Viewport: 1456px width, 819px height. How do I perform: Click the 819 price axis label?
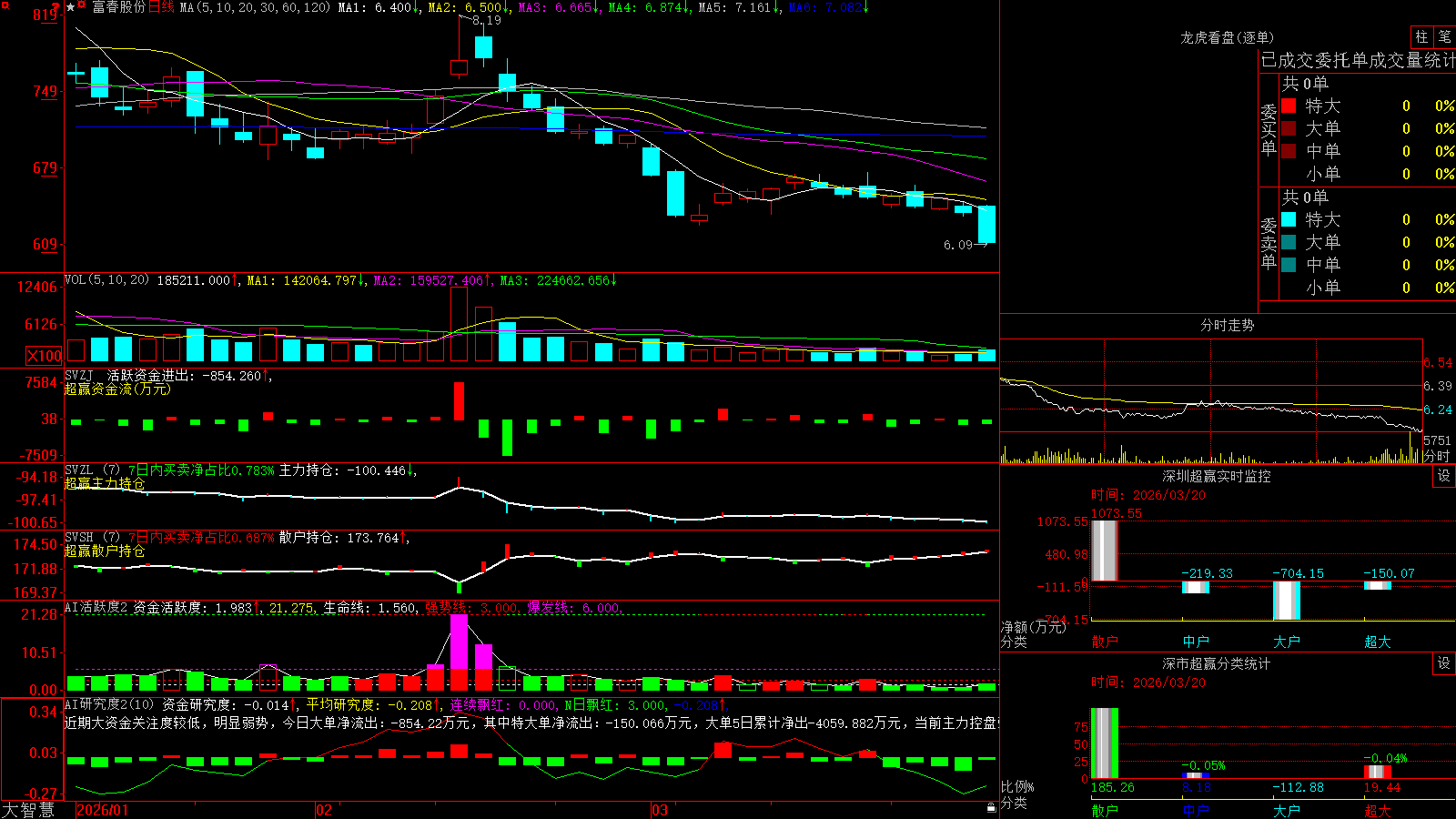pyautogui.click(x=45, y=15)
